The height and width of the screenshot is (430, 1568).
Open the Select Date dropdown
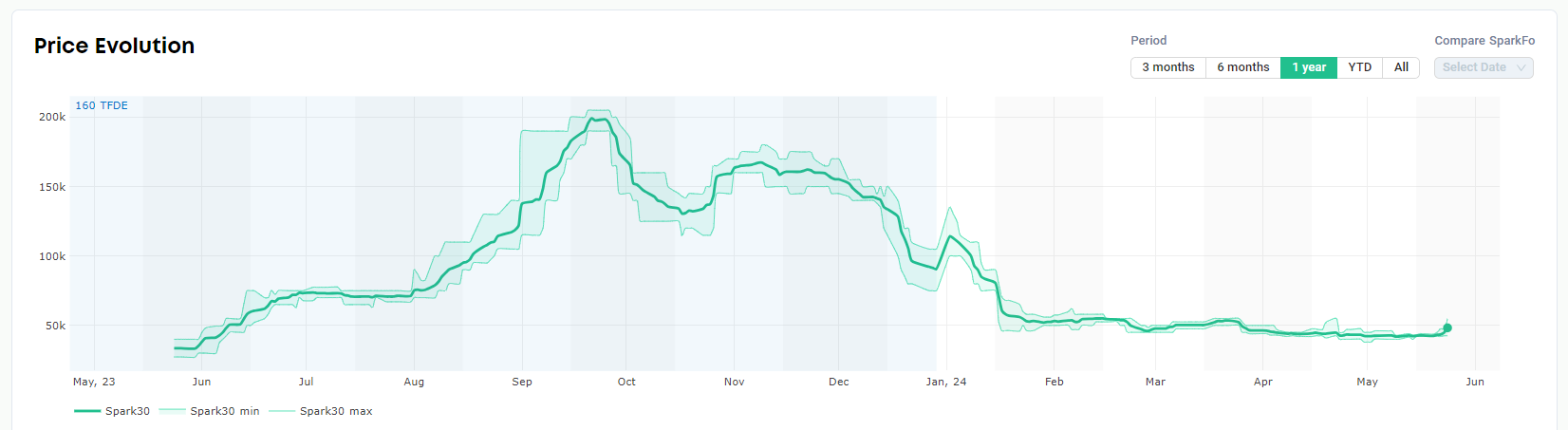tap(1484, 67)
